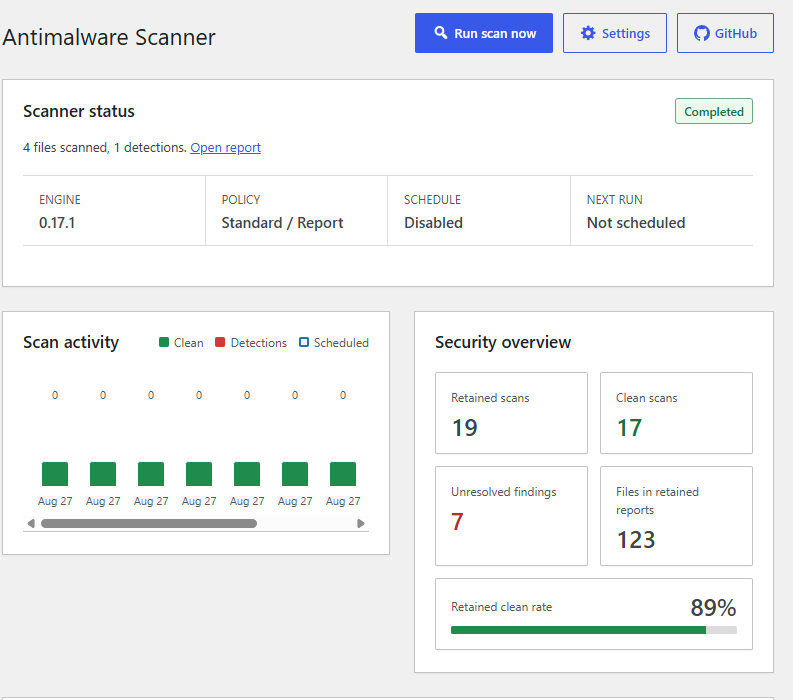The height and width of the screenshot is (700, 793).
Task: Click the Files in retained reports value 123
Action: pos(636,540)
